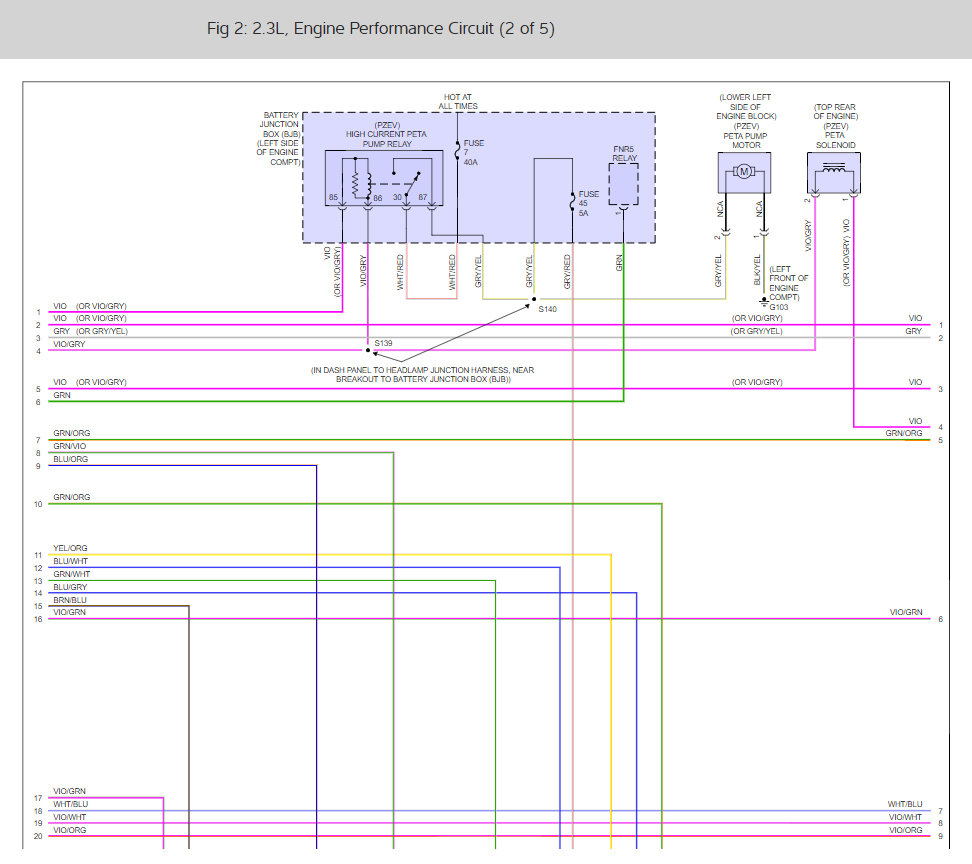Click 'HIGH CURRENT PETA PUMP RELAY' label

point(386,139)
